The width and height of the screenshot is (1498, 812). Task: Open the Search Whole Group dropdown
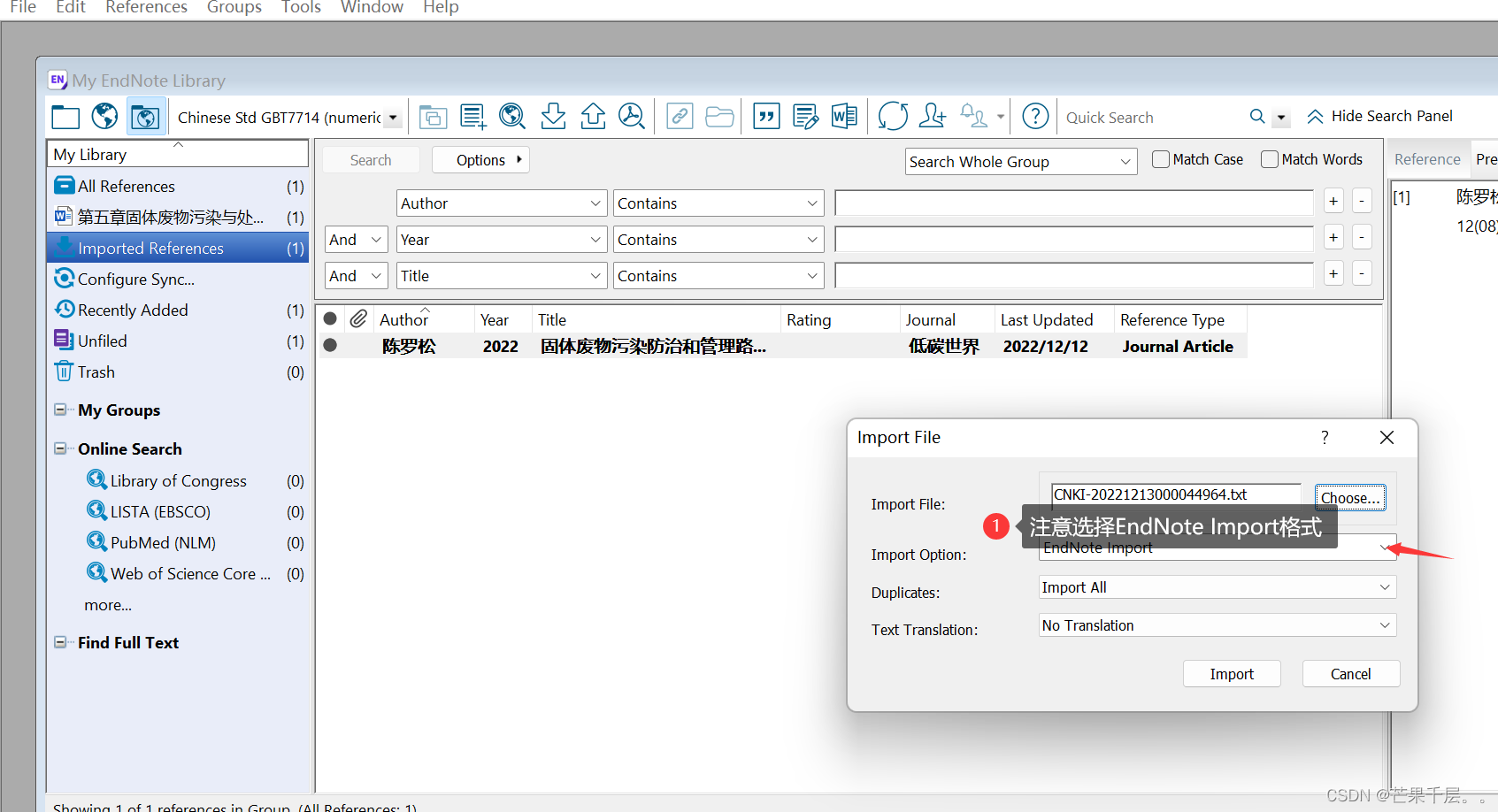[x=1022, y=162]
